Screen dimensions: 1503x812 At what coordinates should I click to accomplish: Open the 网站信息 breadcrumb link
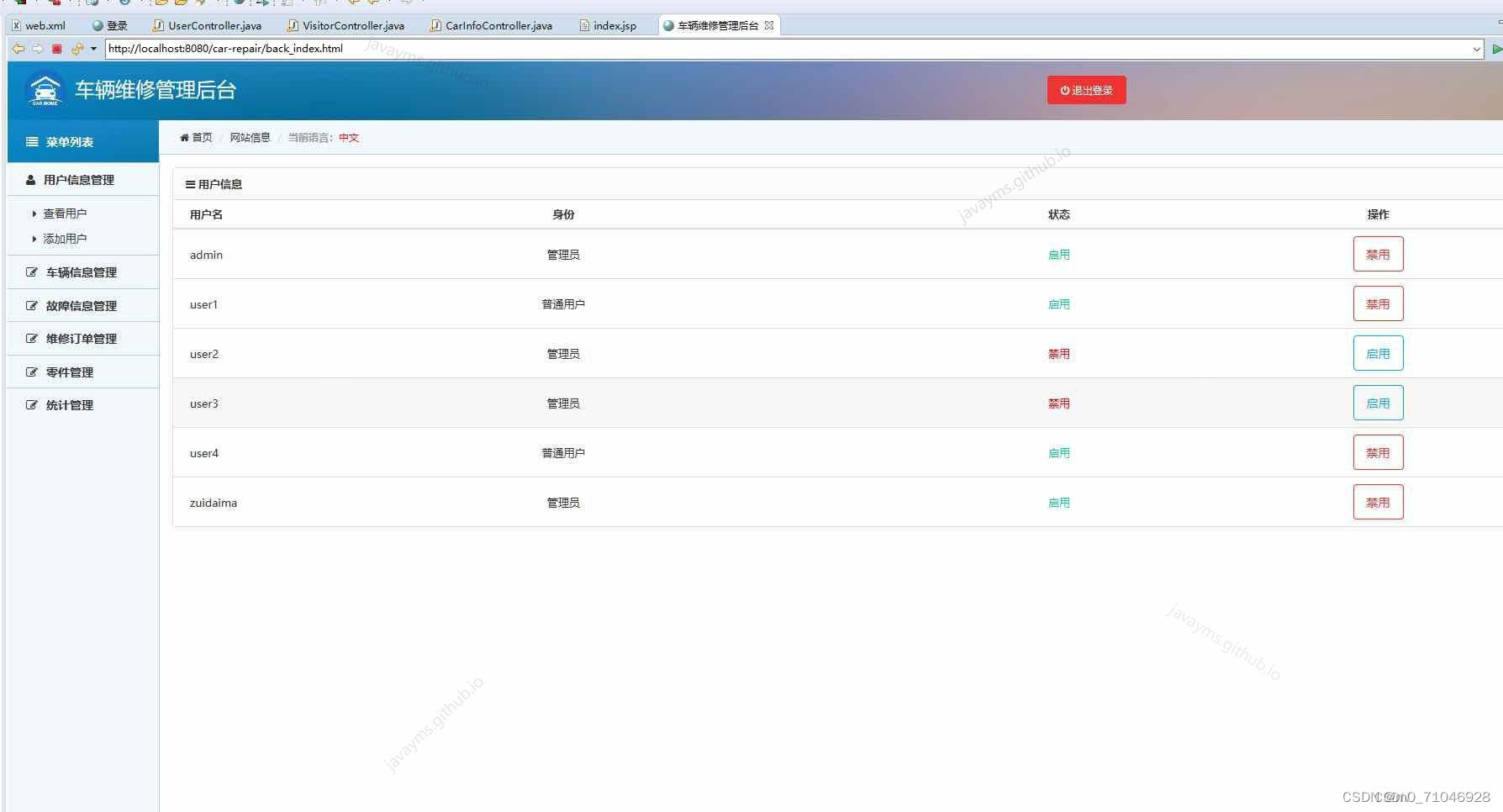(x=250, y=138)
